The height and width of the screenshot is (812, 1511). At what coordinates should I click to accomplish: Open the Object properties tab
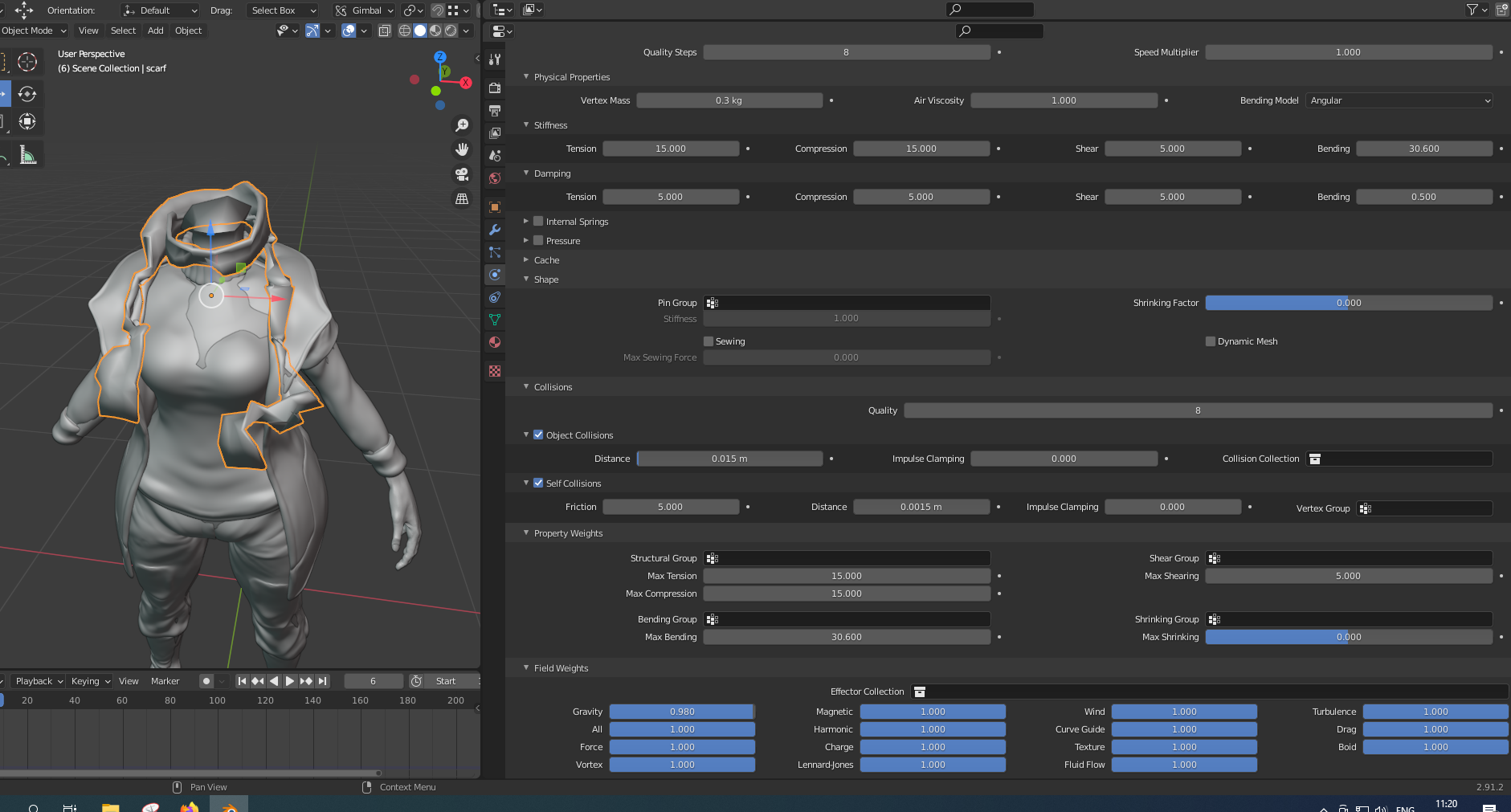(495, 206)
